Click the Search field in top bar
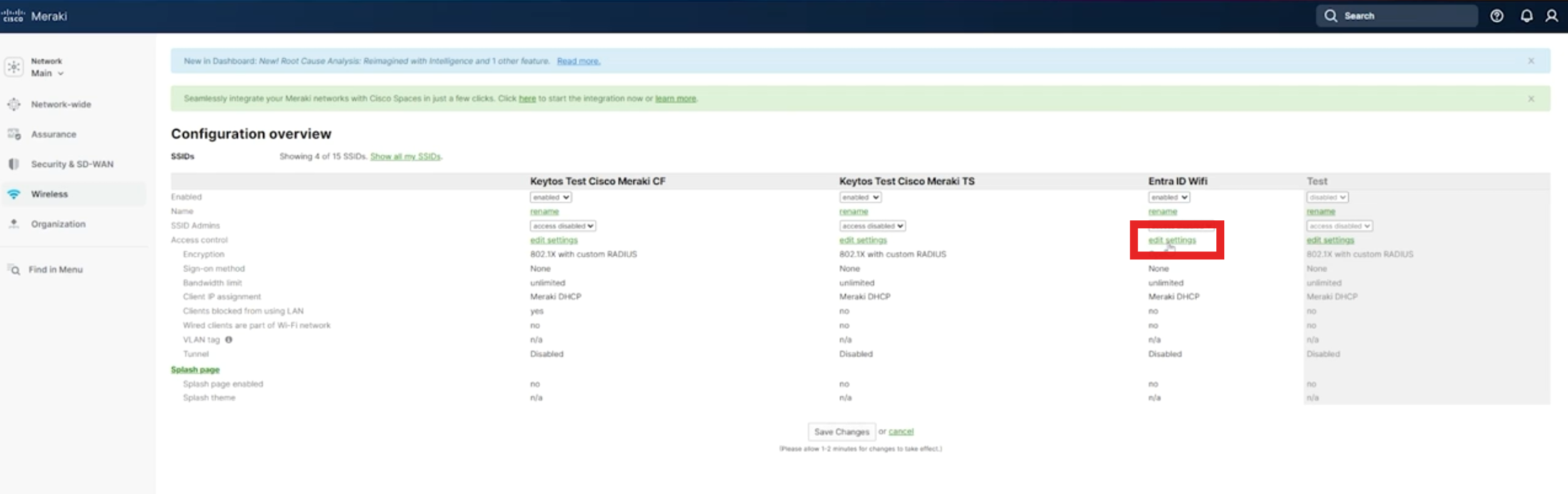 click(1400, 16)
